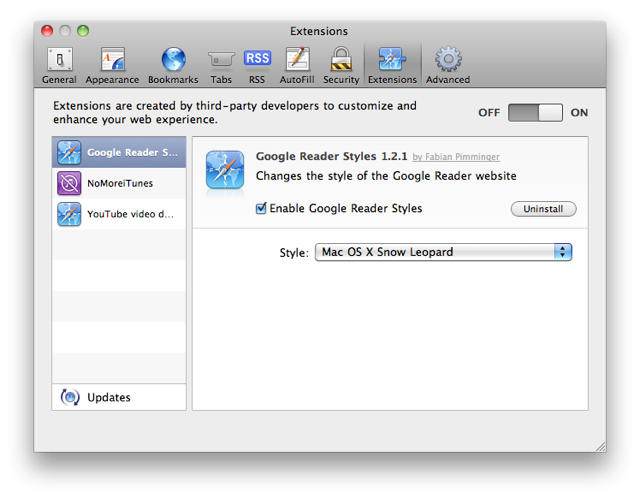Select Google Reader Styles in sidebar

click(x=118, y=153)
